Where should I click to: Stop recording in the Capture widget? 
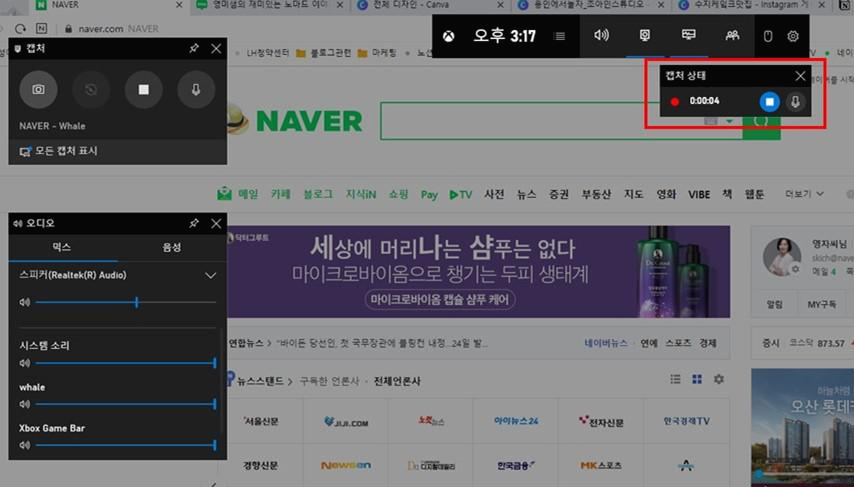(143, 89)
